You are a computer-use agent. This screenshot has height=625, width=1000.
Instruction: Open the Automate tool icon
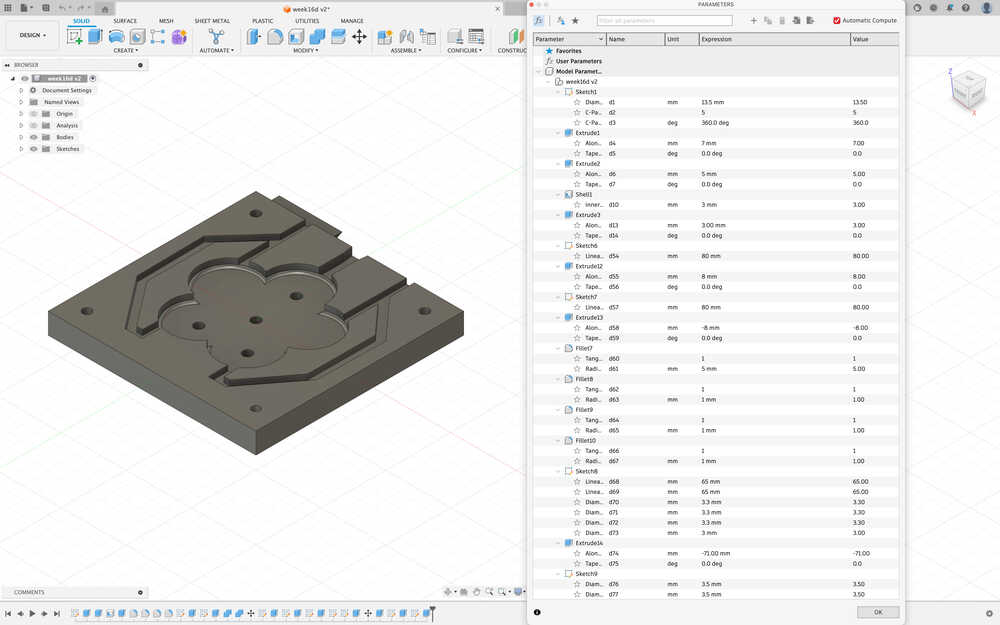click(x=216, y=36)
